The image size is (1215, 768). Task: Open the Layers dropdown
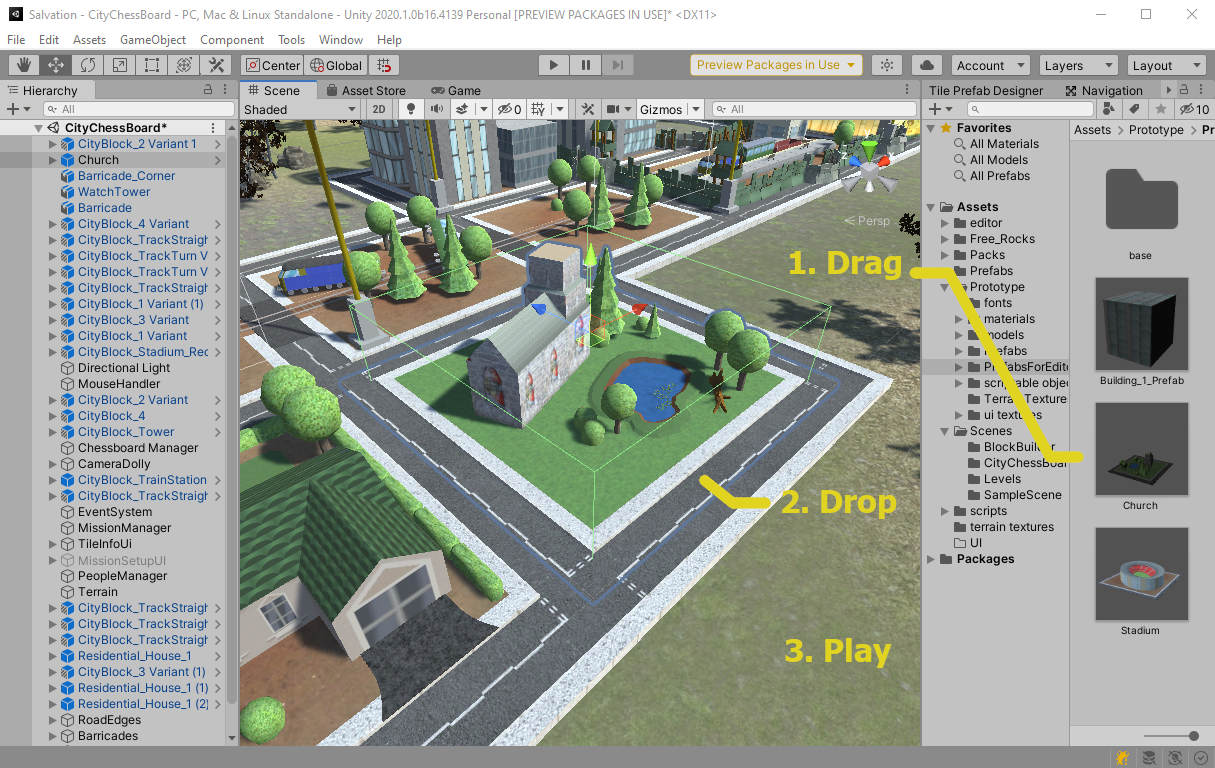pos(1078,65)
